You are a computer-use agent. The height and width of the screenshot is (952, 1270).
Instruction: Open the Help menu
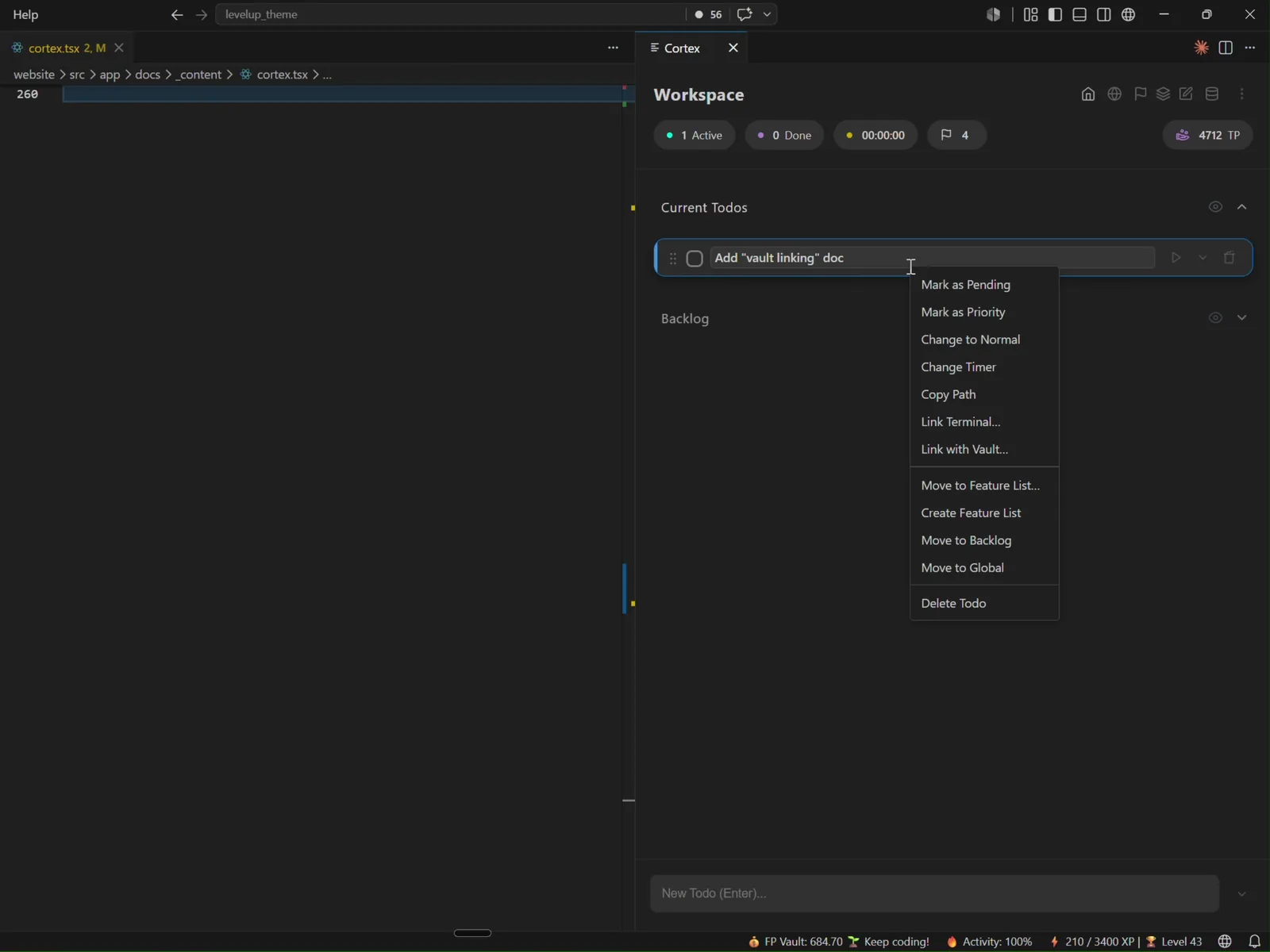(x=25, y=14)
